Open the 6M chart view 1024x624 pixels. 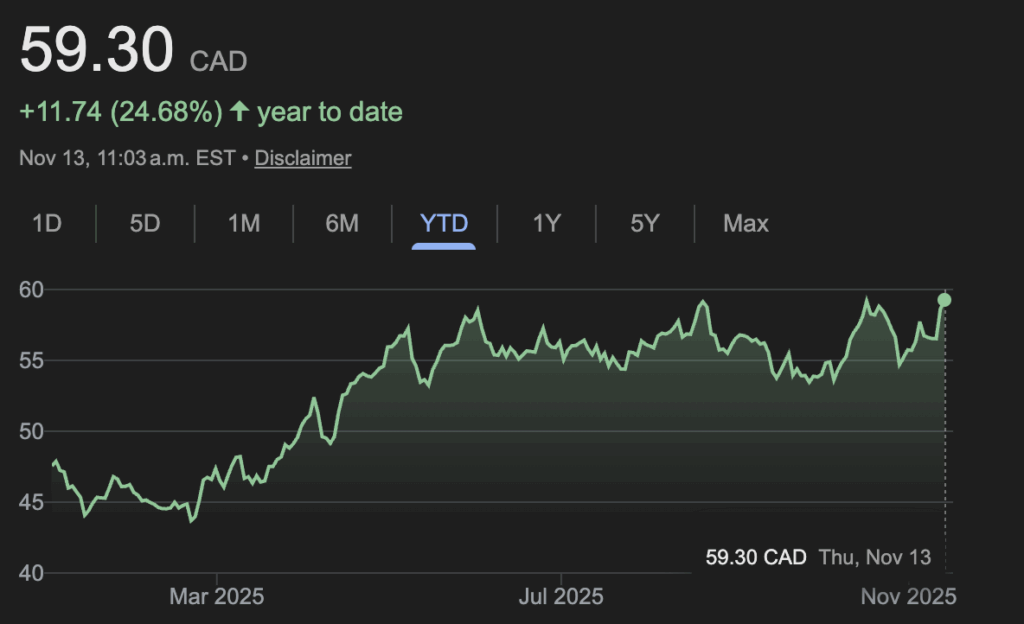point(342,223)
